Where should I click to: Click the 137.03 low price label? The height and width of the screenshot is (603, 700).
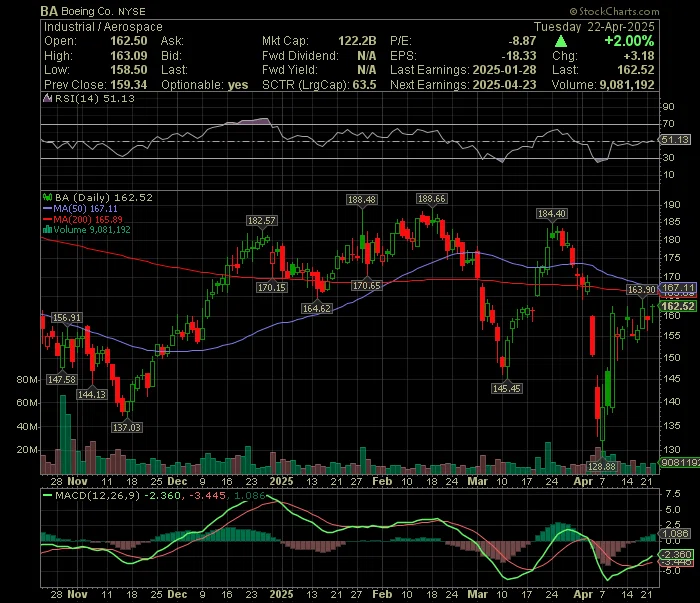[127, 428]
